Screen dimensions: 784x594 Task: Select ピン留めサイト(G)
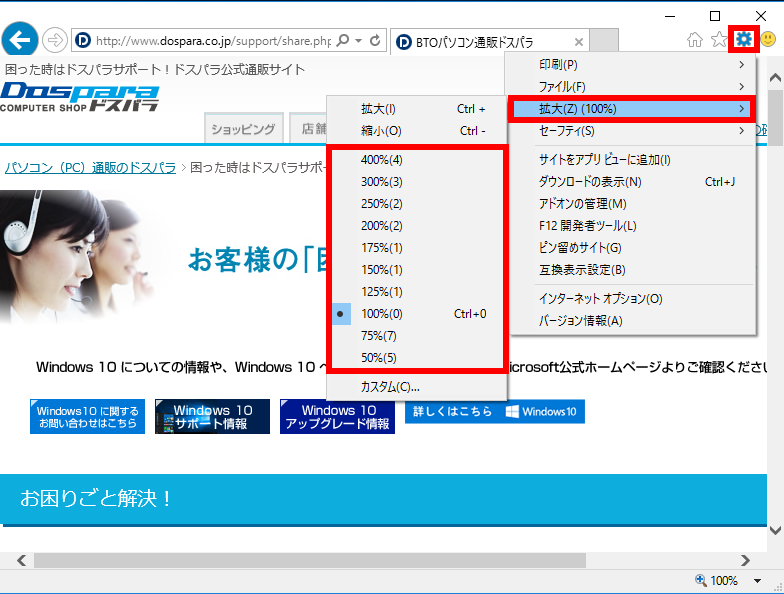click(x=632, y=248)
